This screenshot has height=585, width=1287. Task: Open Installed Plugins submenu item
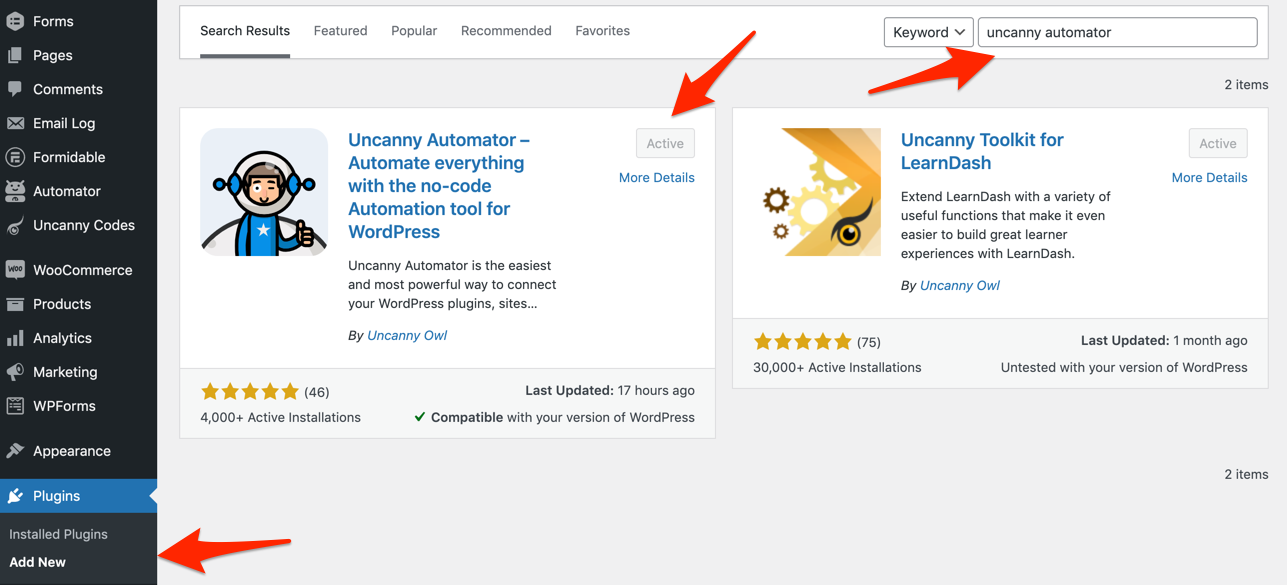(58, 534)
